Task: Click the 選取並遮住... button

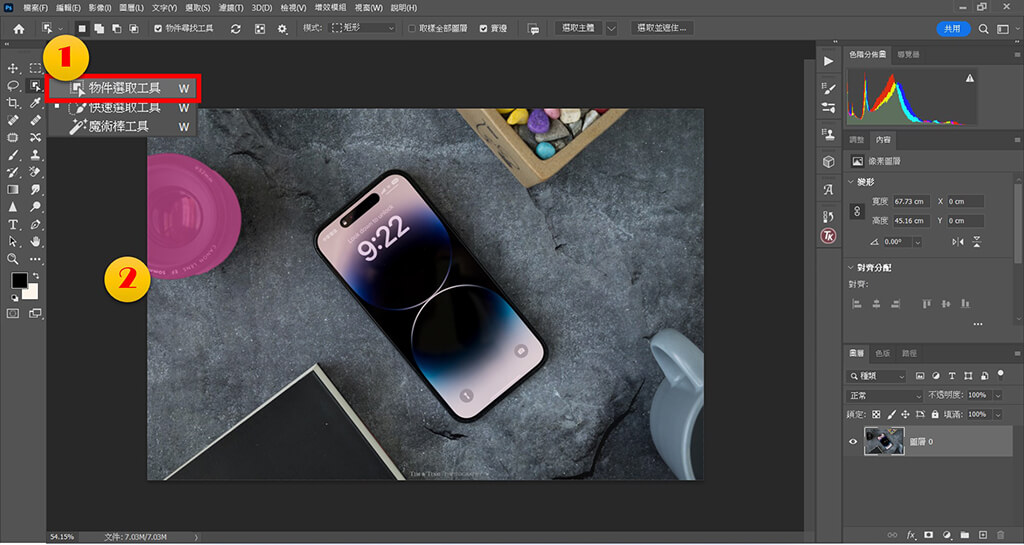Action: (x=662, y=29)
